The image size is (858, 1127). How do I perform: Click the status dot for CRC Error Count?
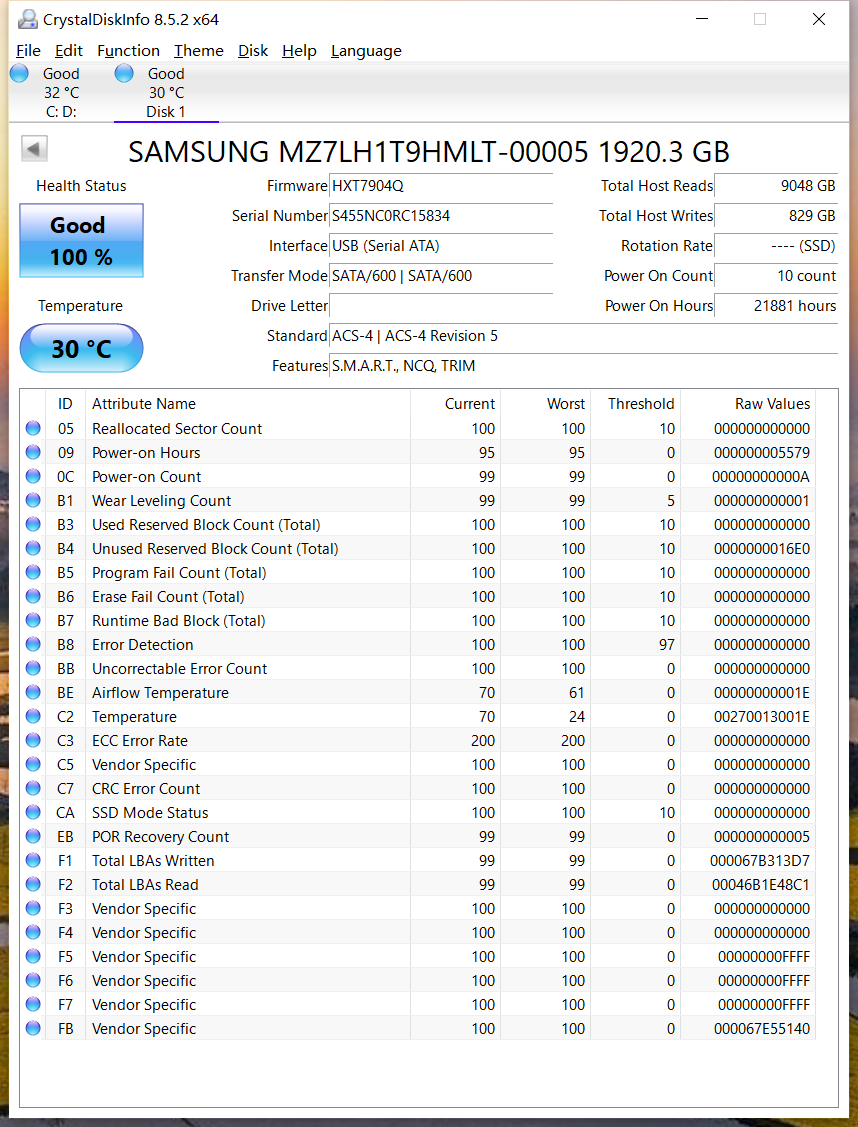33,788
